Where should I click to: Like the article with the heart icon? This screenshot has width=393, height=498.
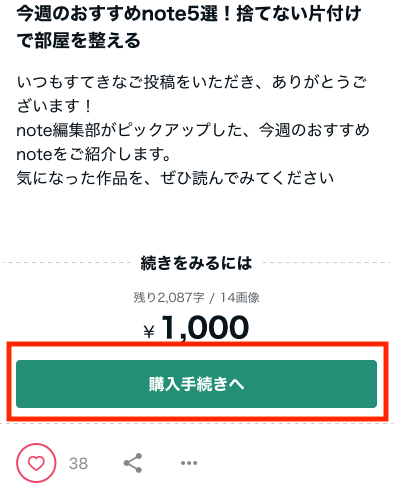(36, 463)
